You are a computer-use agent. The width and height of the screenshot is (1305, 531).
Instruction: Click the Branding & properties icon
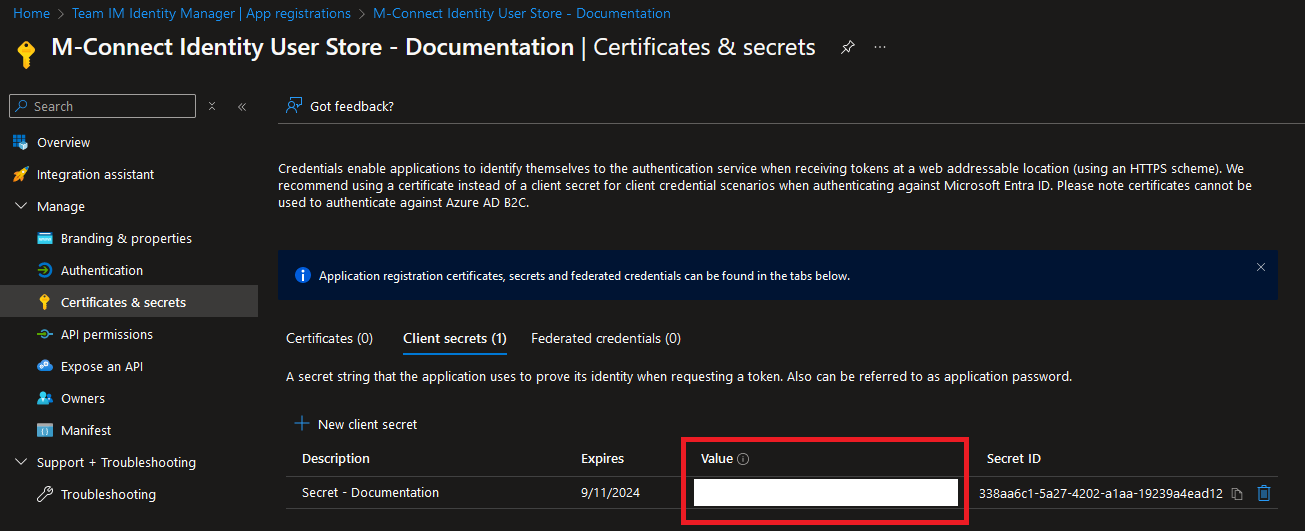44,238
